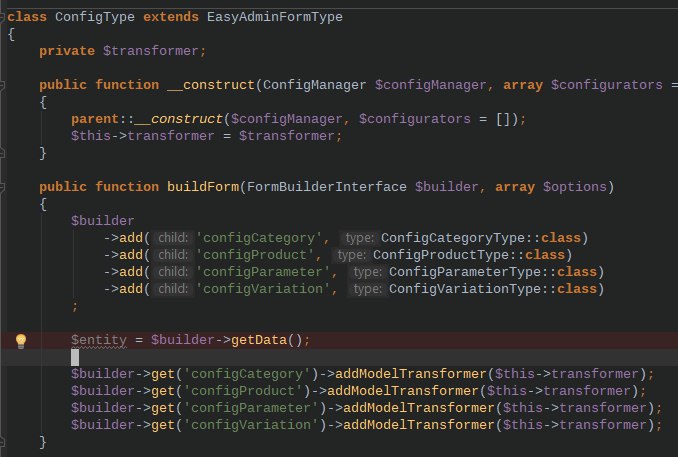
Task: Click the 'extends' keyword
Action: (171, 17)
